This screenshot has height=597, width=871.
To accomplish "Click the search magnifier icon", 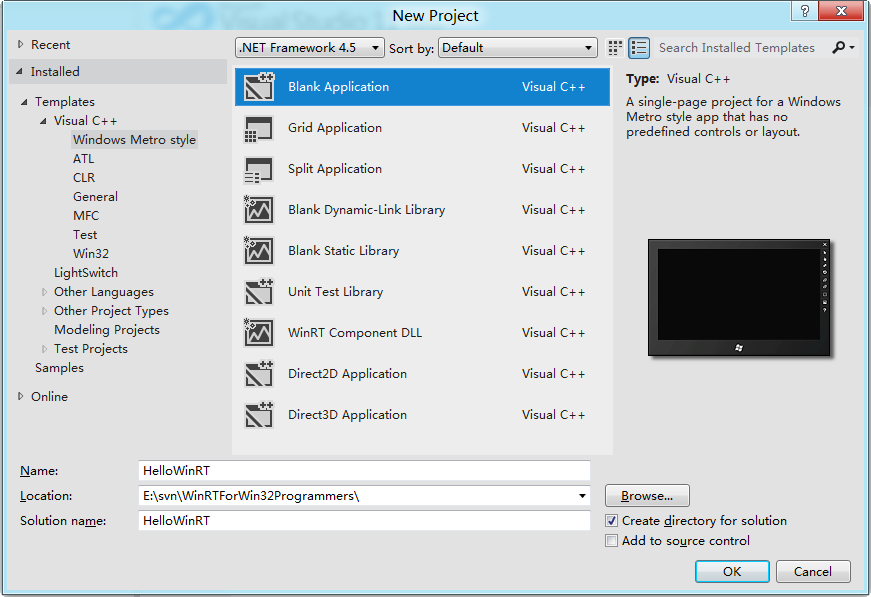I will [x=838, y=48].
